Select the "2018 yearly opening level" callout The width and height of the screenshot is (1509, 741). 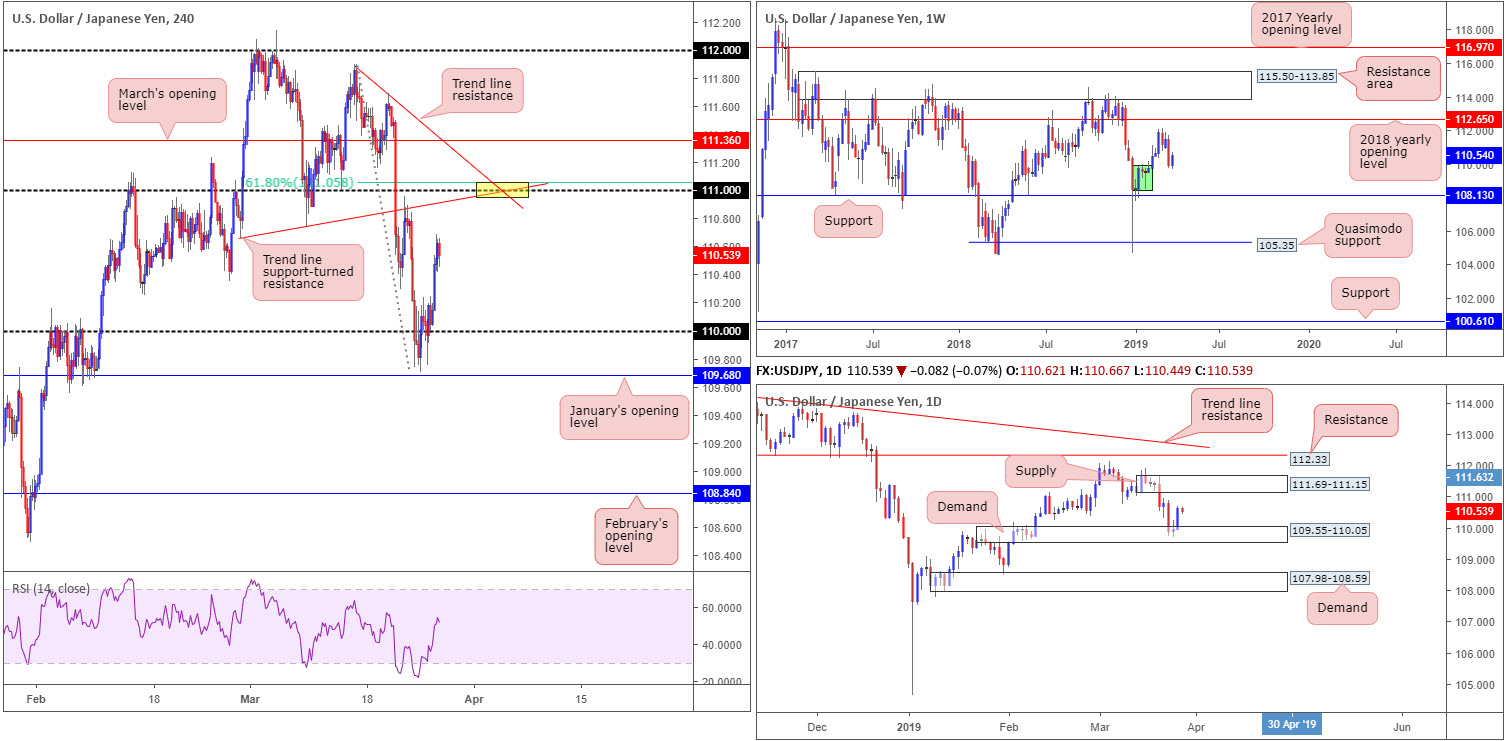coord(1396,152)
